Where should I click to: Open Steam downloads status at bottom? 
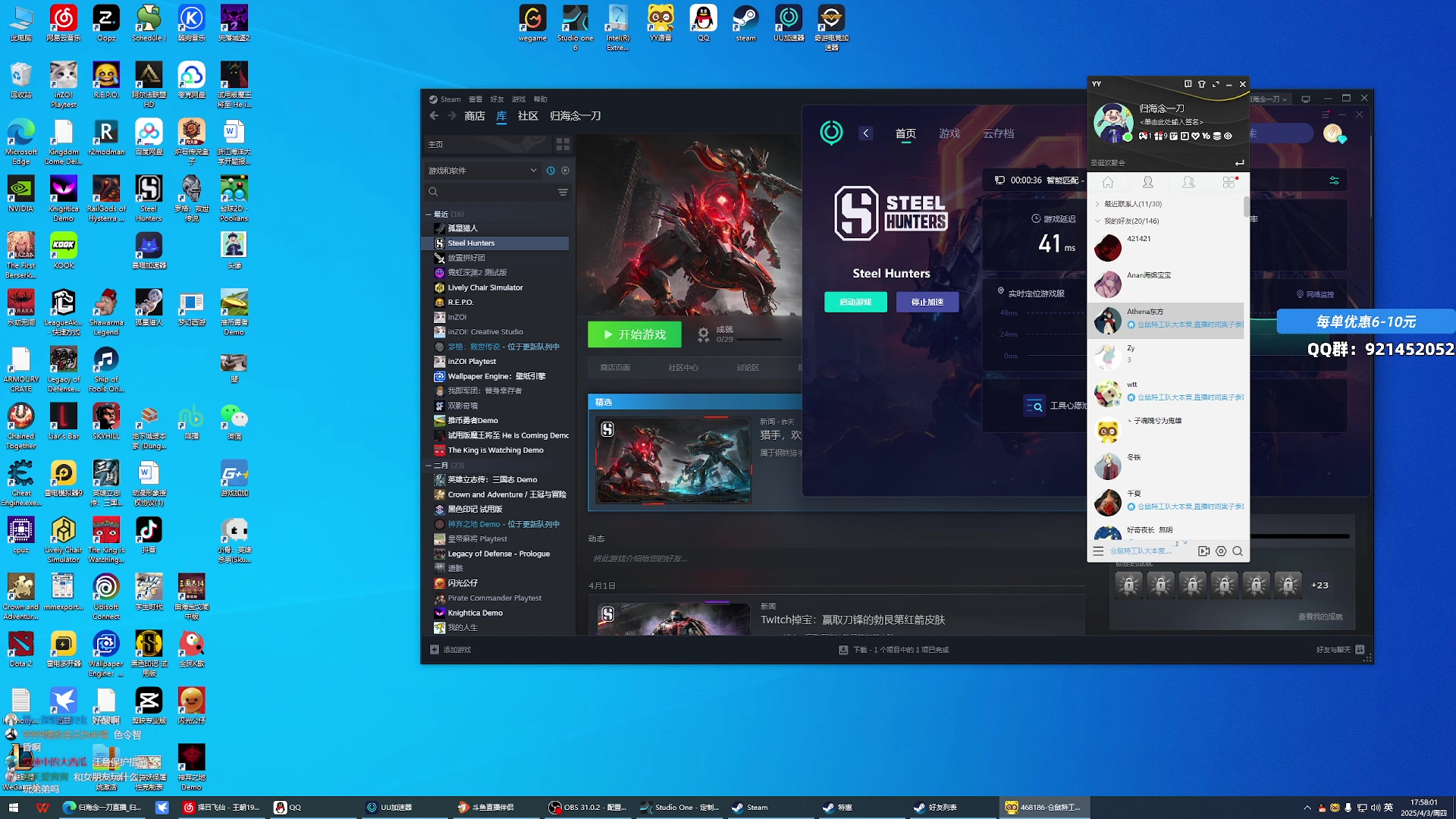(893, 650)
